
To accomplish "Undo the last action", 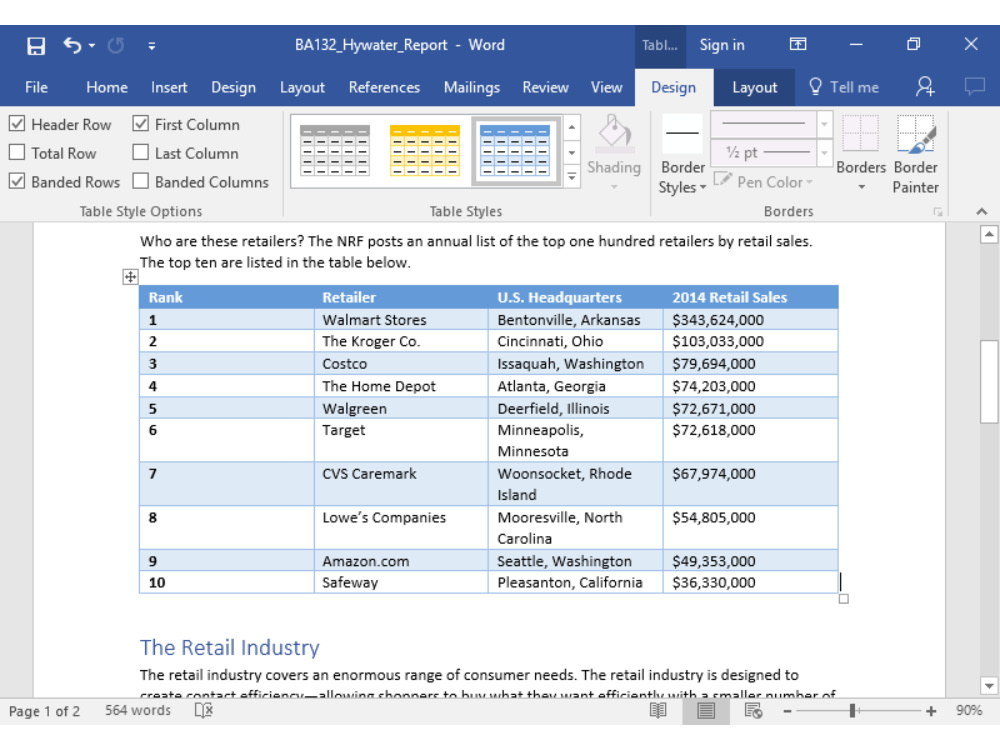I will pyautogui.click(x=72, y=45).
